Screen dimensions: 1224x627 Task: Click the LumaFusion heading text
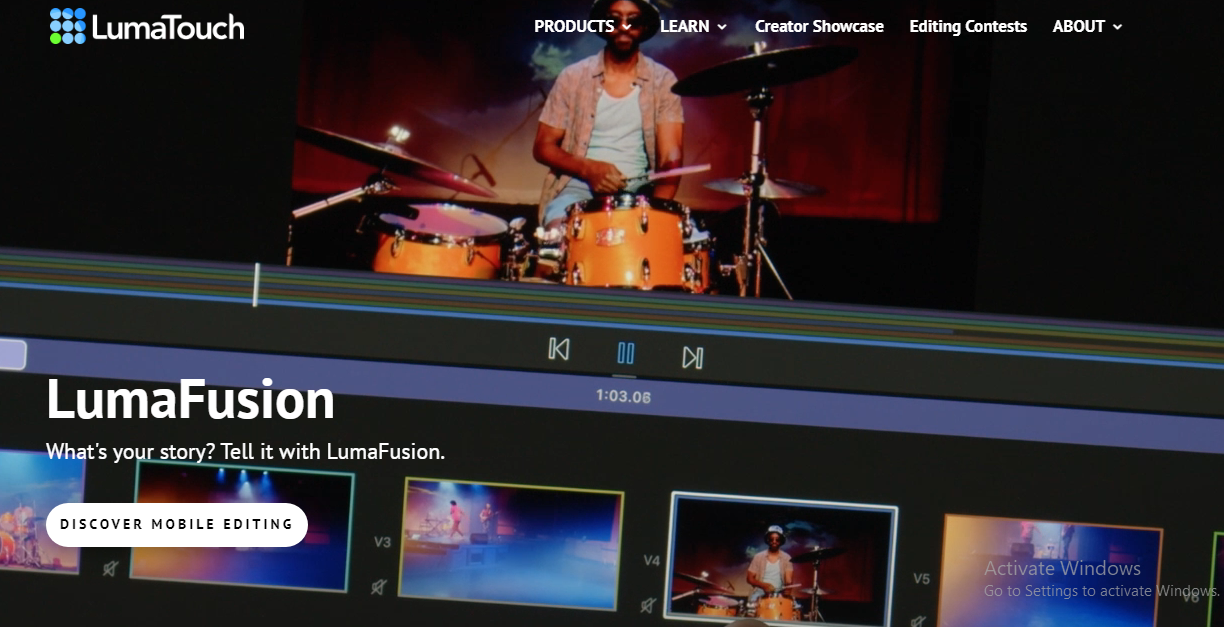pos(190,399)
